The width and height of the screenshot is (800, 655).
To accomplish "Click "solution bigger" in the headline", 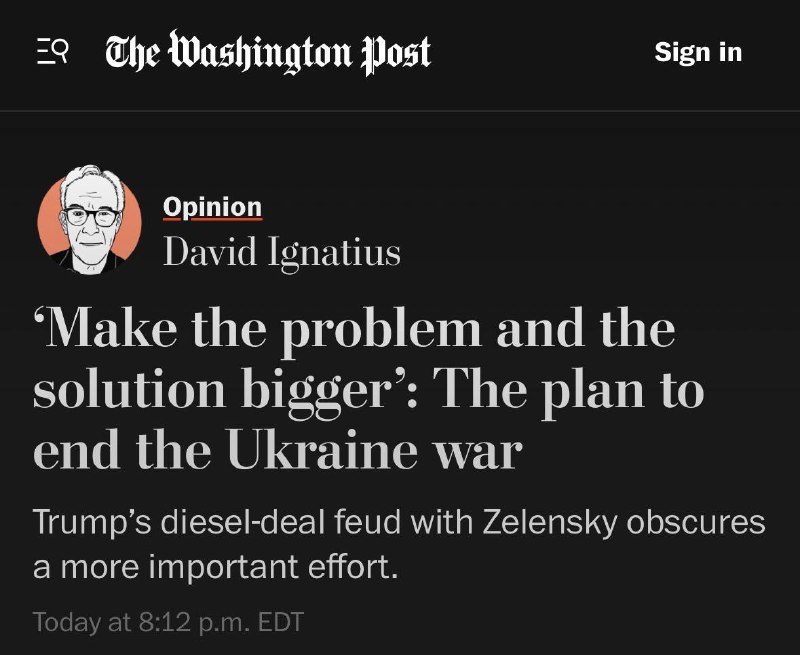I will point(210,391).
